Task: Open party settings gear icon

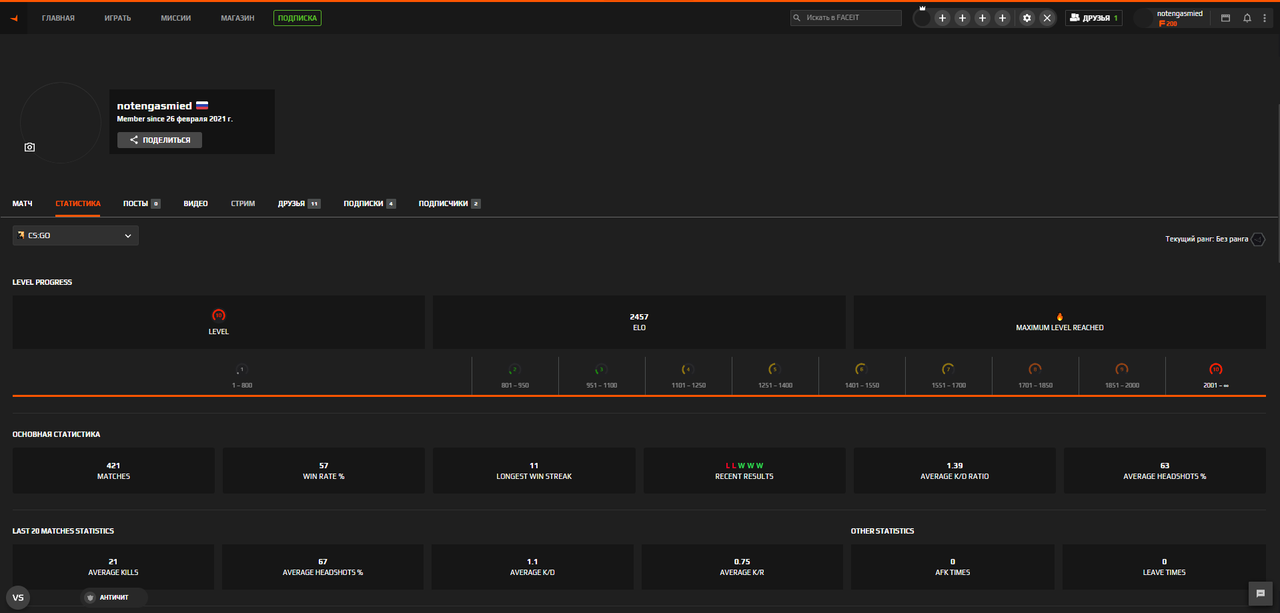Action: [1026, 18]
